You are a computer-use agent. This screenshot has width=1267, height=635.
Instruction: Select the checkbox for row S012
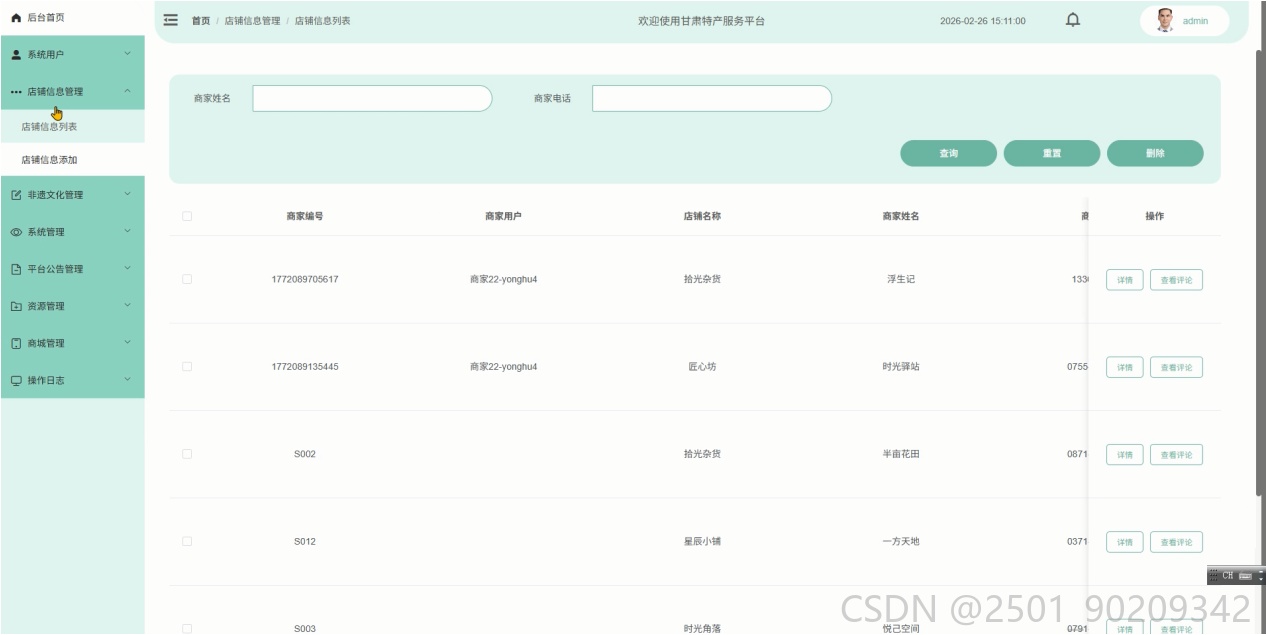pos(187,541)
